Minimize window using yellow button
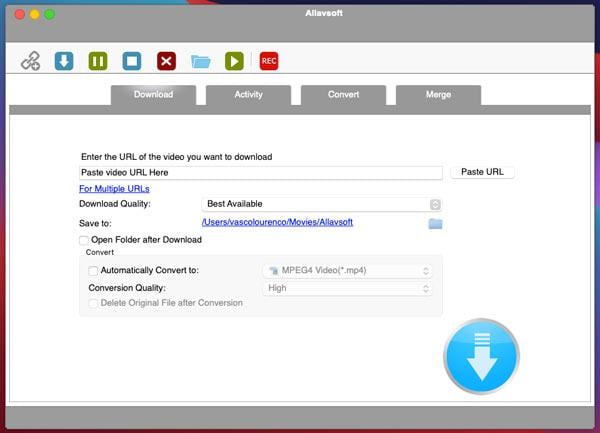 pyautogui.click(x=34, y=15)
